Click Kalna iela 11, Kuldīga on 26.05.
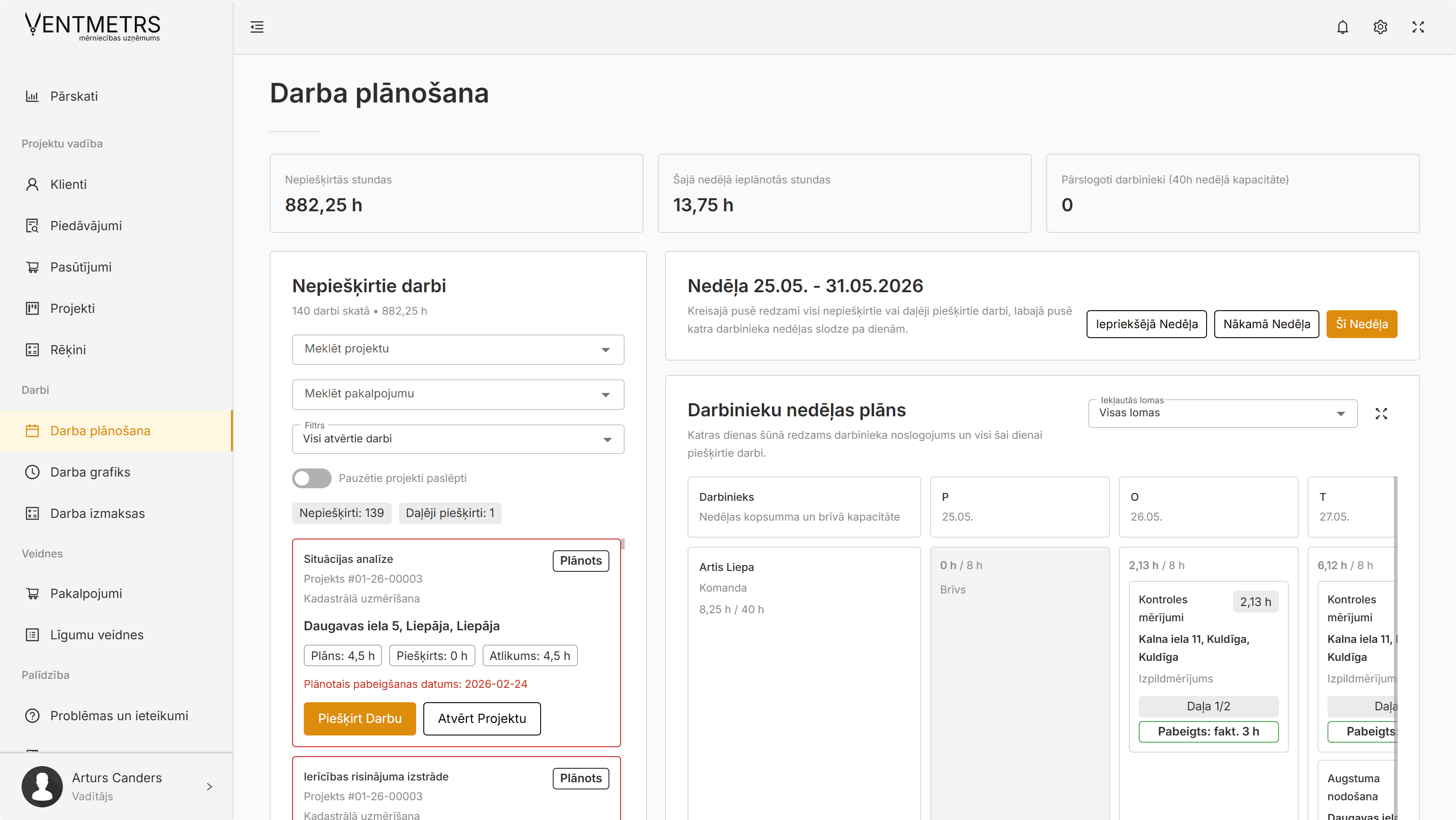The height and width of the screenshot is (820, 1456). [1194, 648]
